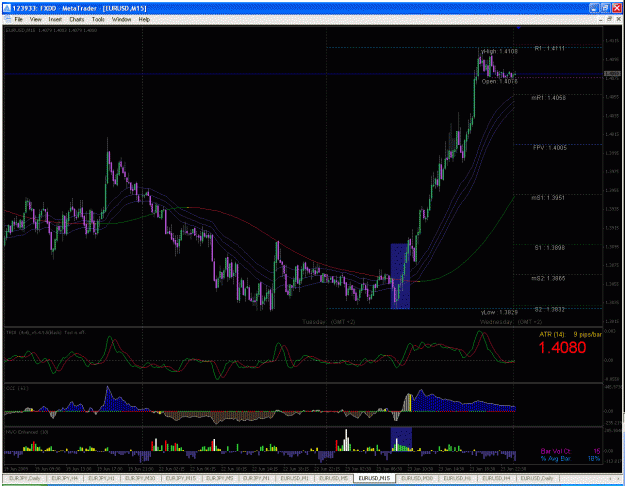
Task: Click the R1 : 1.4111 pivot label
Action: click(550, 49)
